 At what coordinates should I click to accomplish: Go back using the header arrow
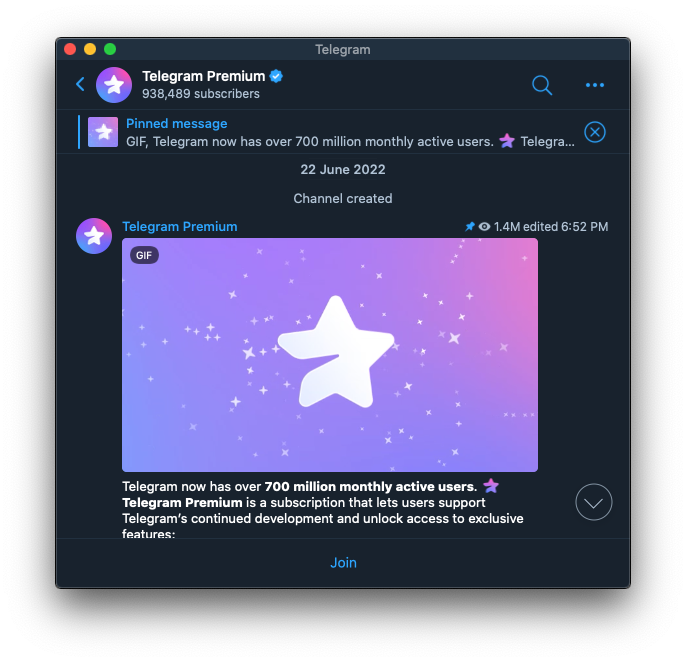80,85
